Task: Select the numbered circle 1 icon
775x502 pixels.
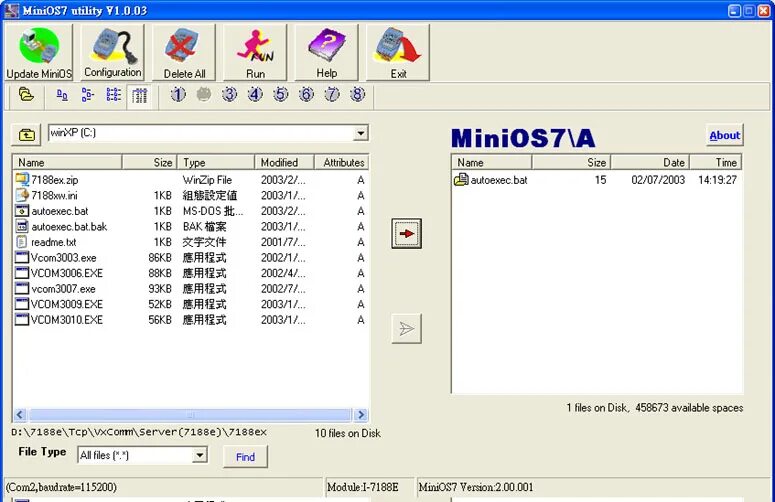Action: click(x=178, y=94)
